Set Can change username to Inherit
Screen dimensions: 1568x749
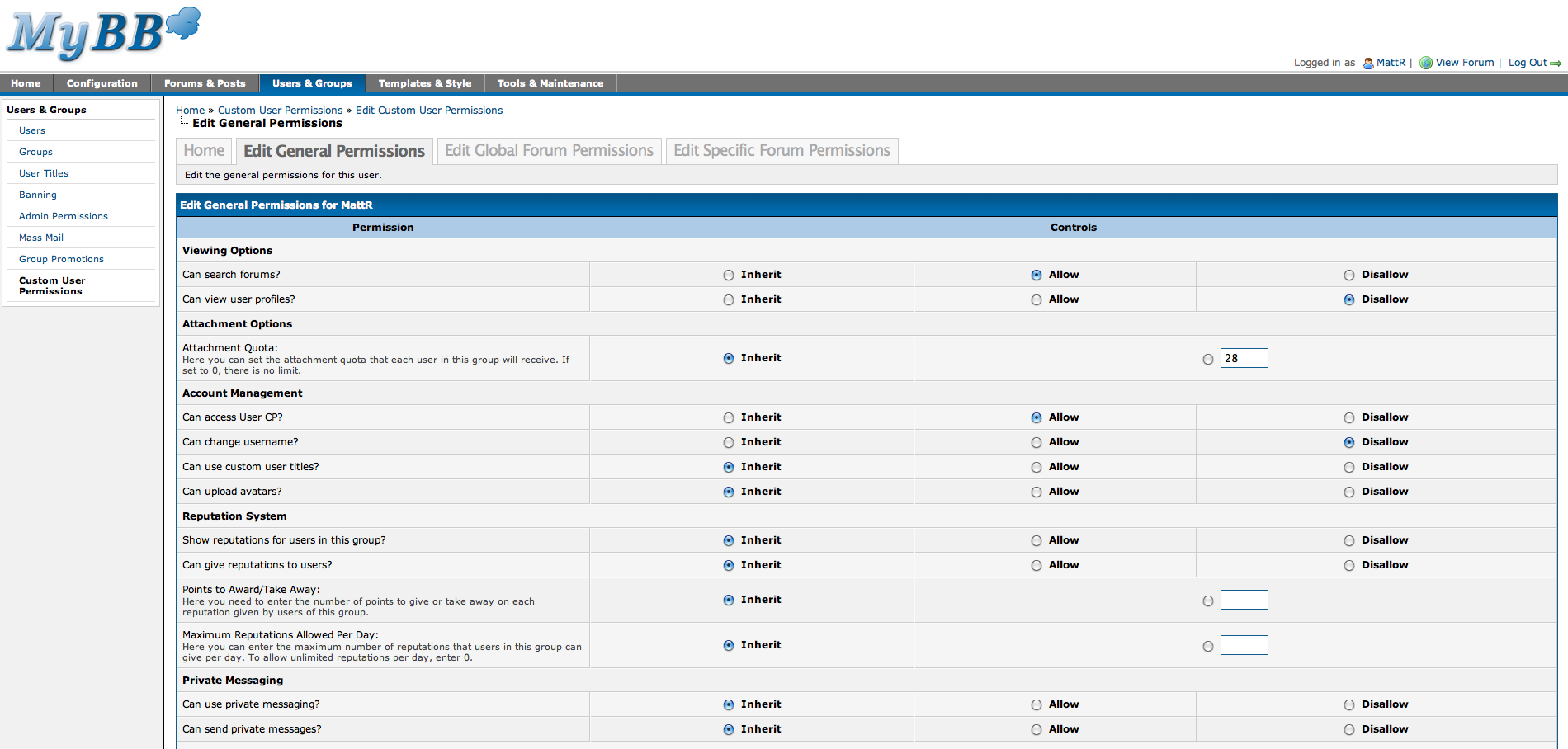[x=728, y=443]
